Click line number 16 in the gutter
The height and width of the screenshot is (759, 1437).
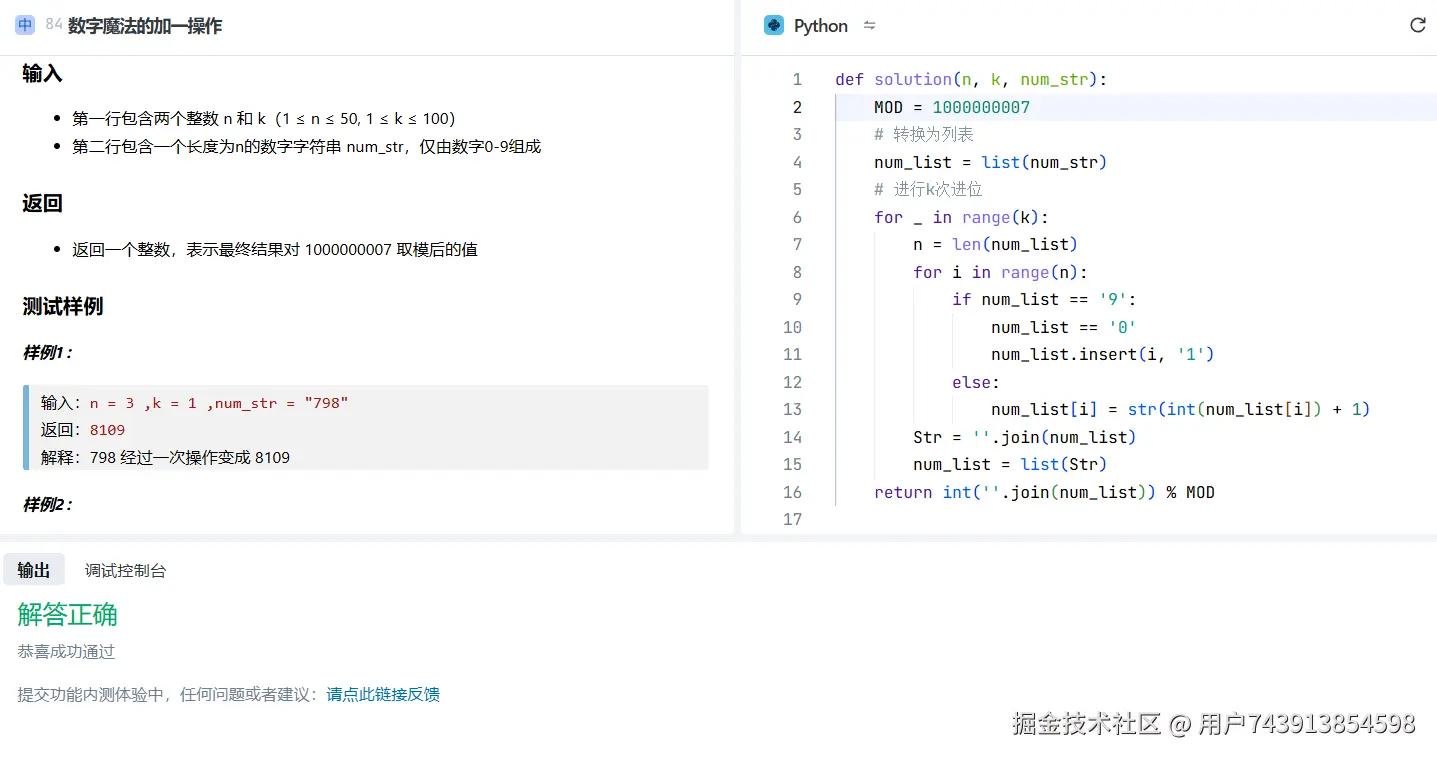(792, 492)
